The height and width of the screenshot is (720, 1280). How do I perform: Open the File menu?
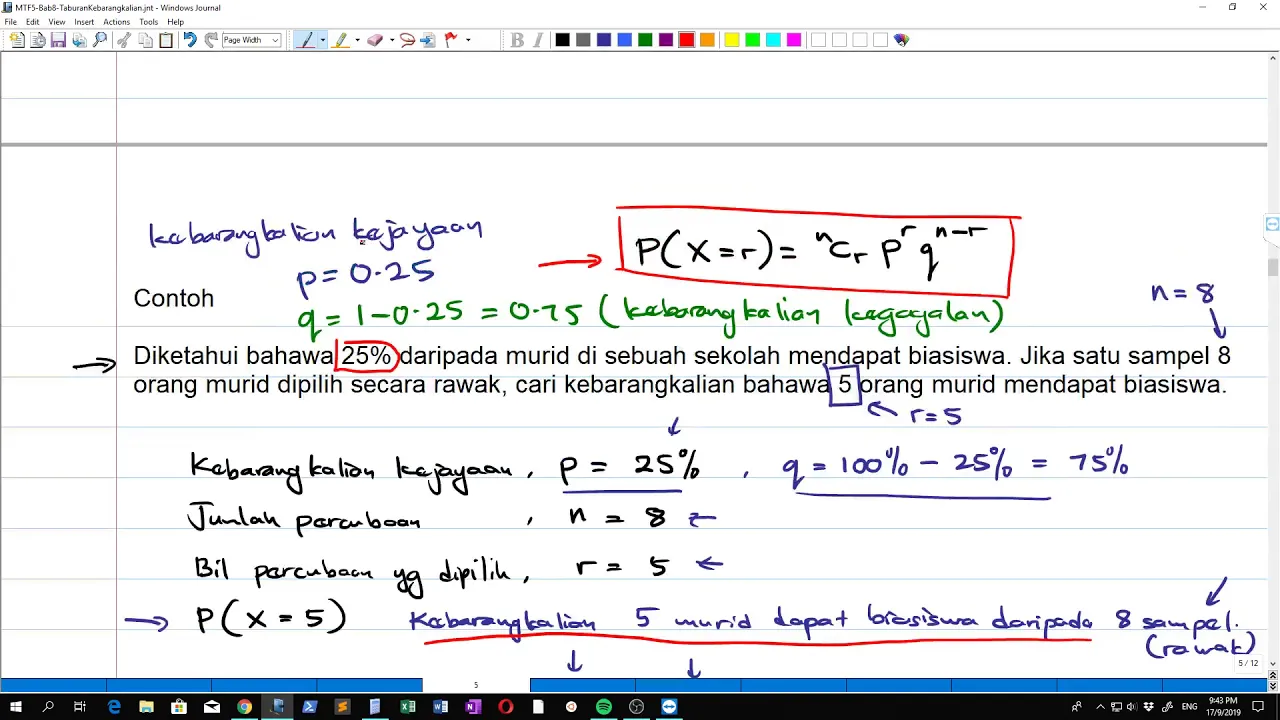(11, 22)
